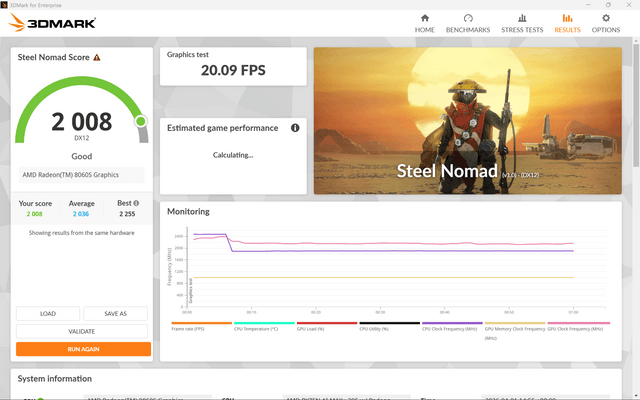Select the Results bar-chart icon
This screenshot has width=640, height=400.
pos(567,18)
